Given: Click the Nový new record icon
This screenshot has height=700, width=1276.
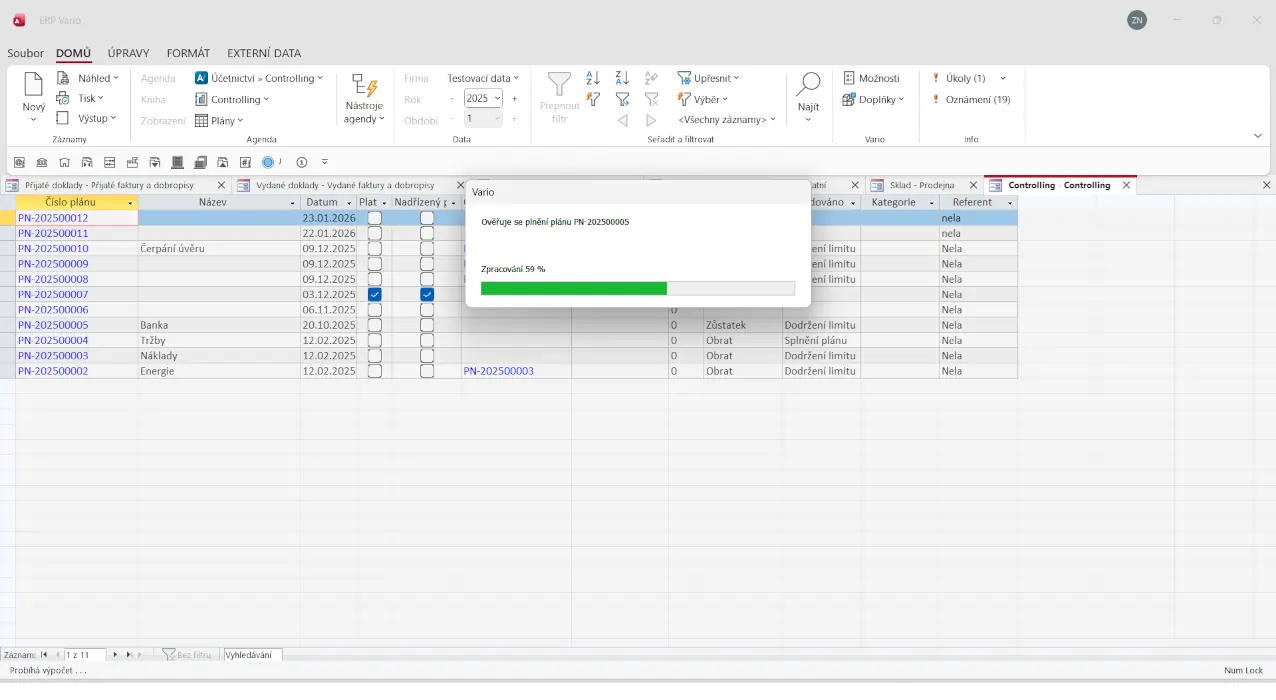Looking at the screenshot, I should [x=33, y=86].
